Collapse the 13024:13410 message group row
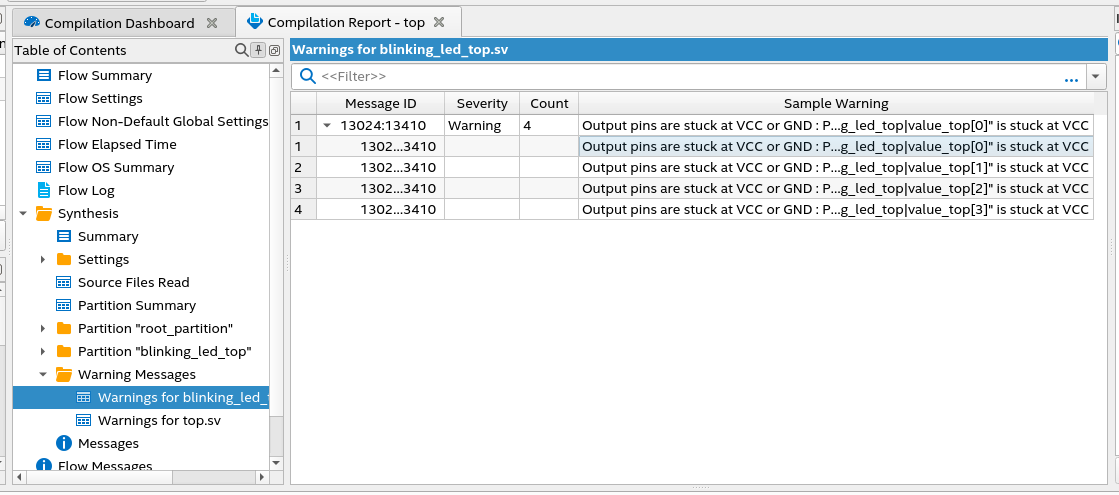The image size is (1119, 495). (x=327, y=126)
